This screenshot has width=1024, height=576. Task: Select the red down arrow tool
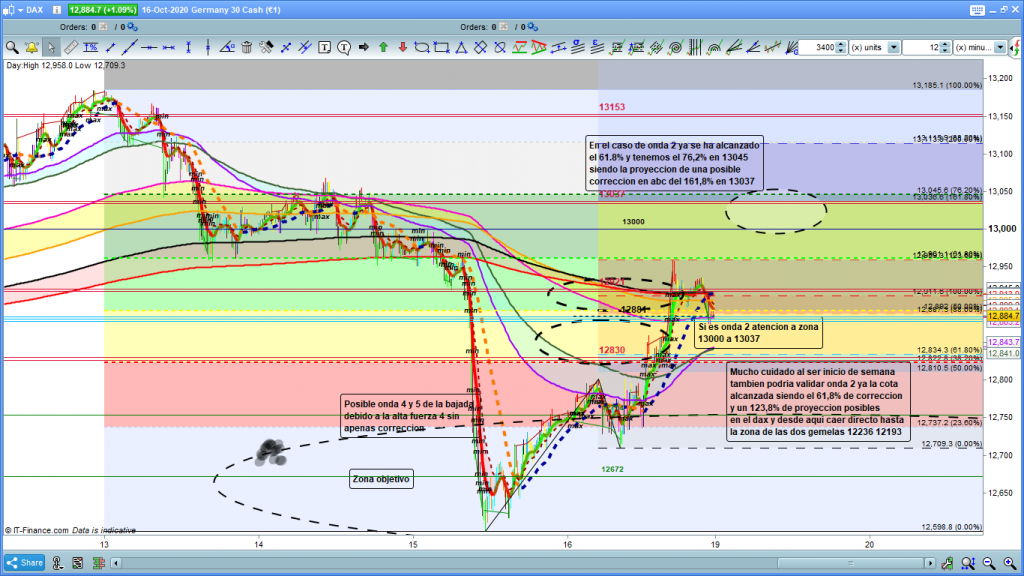(401, 47)
